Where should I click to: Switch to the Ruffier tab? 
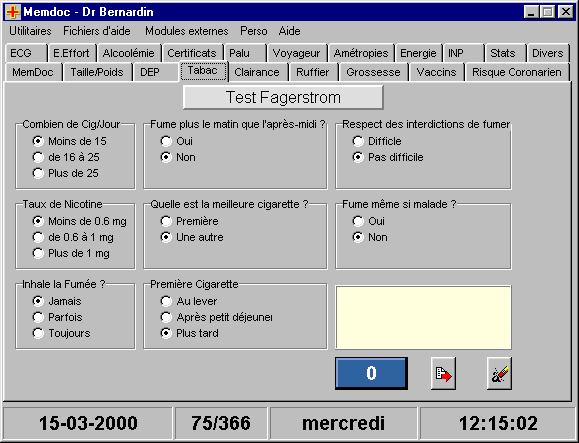(313, 72)
